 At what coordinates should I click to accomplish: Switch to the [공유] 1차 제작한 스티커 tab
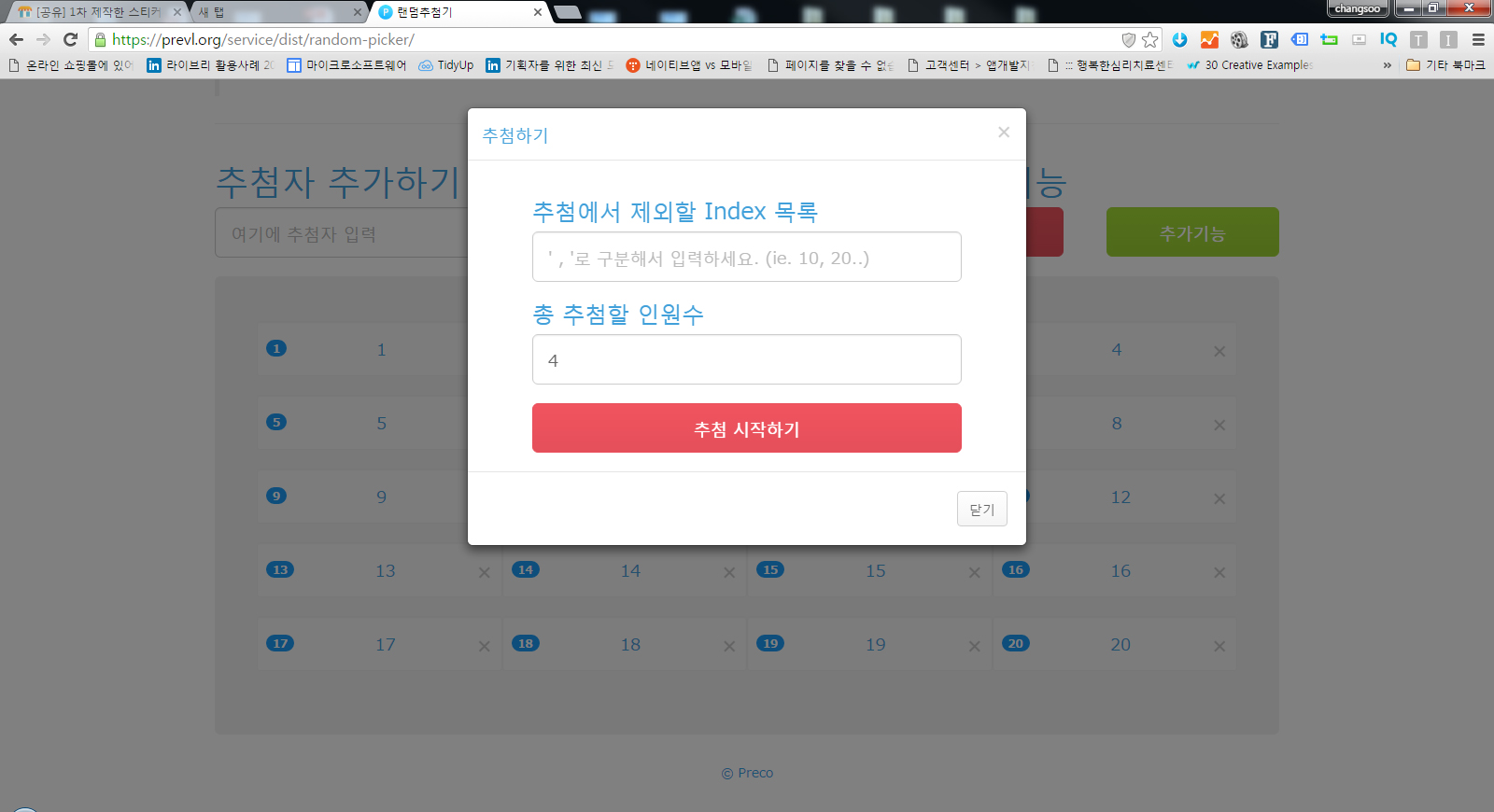pos(93,12)
